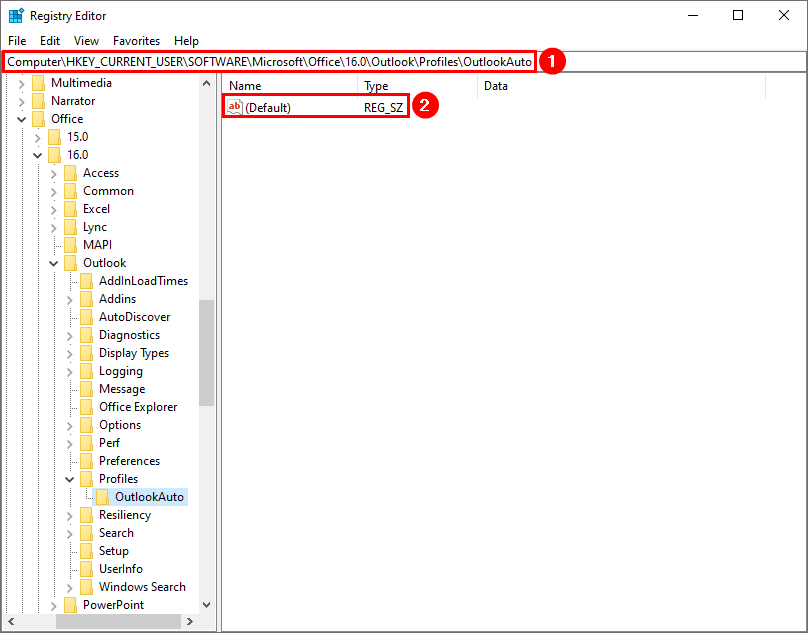Expand the Windows Search key

coord(70,588)
